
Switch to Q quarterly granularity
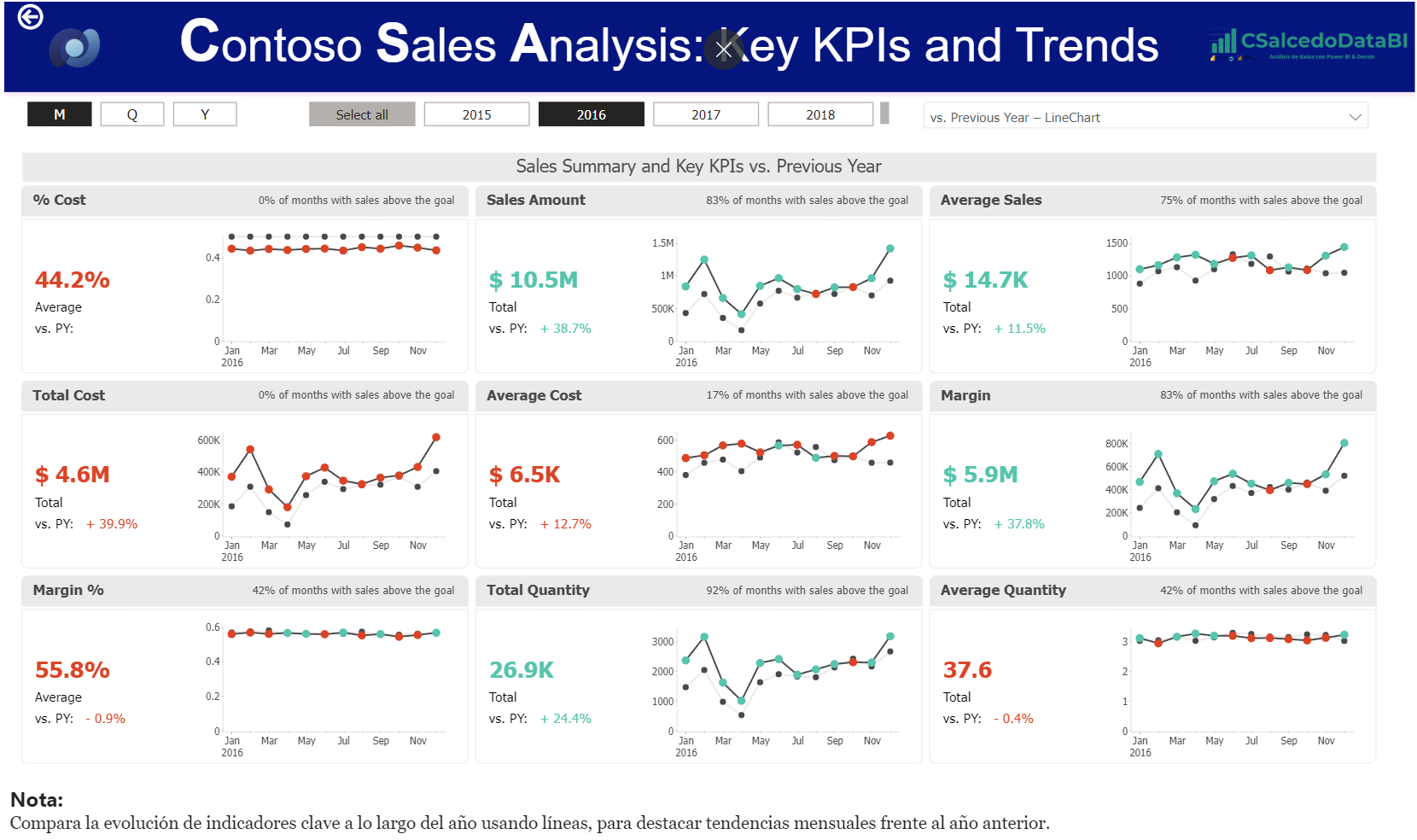(x=132, y=114)
